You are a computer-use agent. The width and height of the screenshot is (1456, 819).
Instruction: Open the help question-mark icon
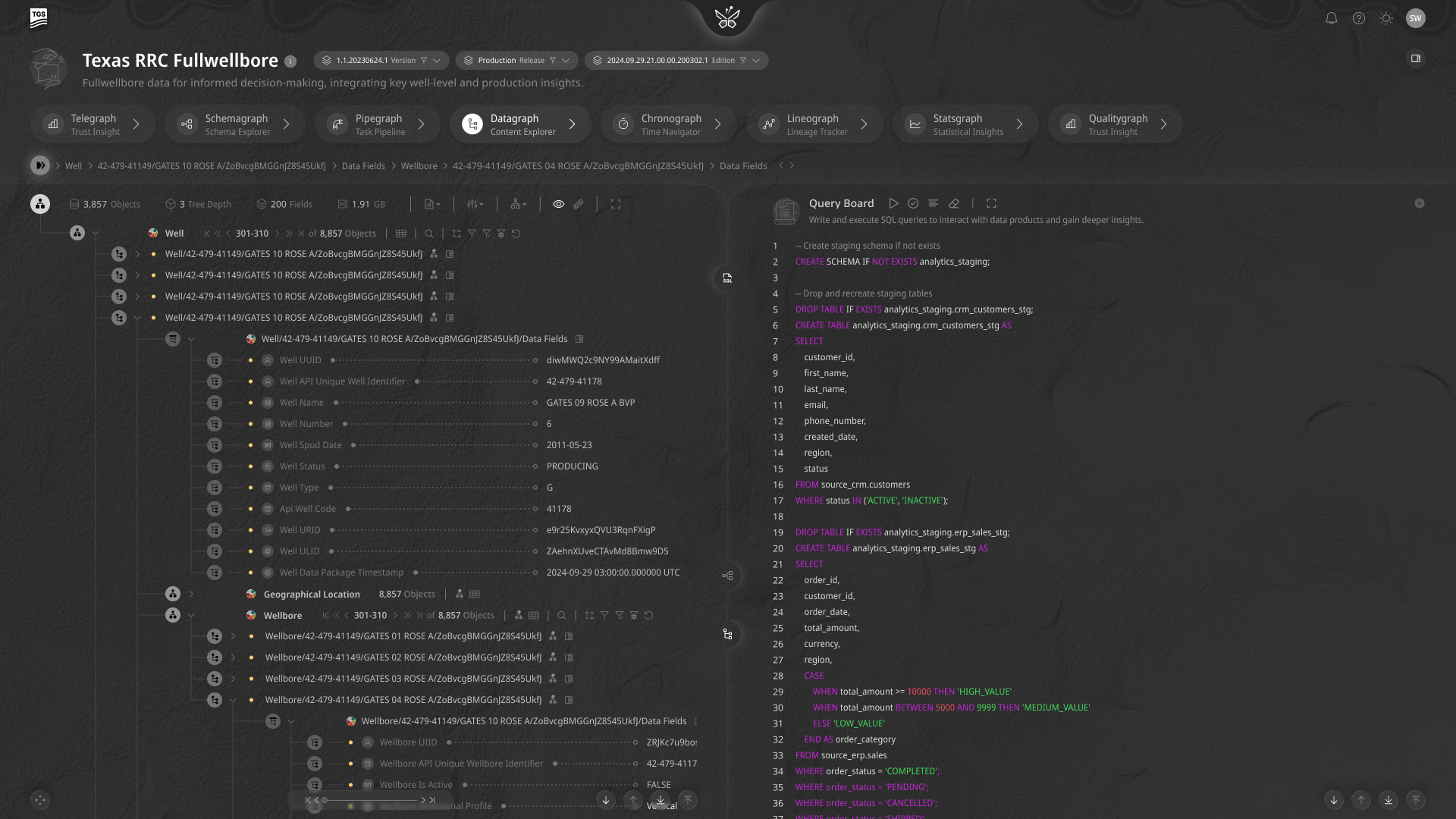tap(1359, 18)
